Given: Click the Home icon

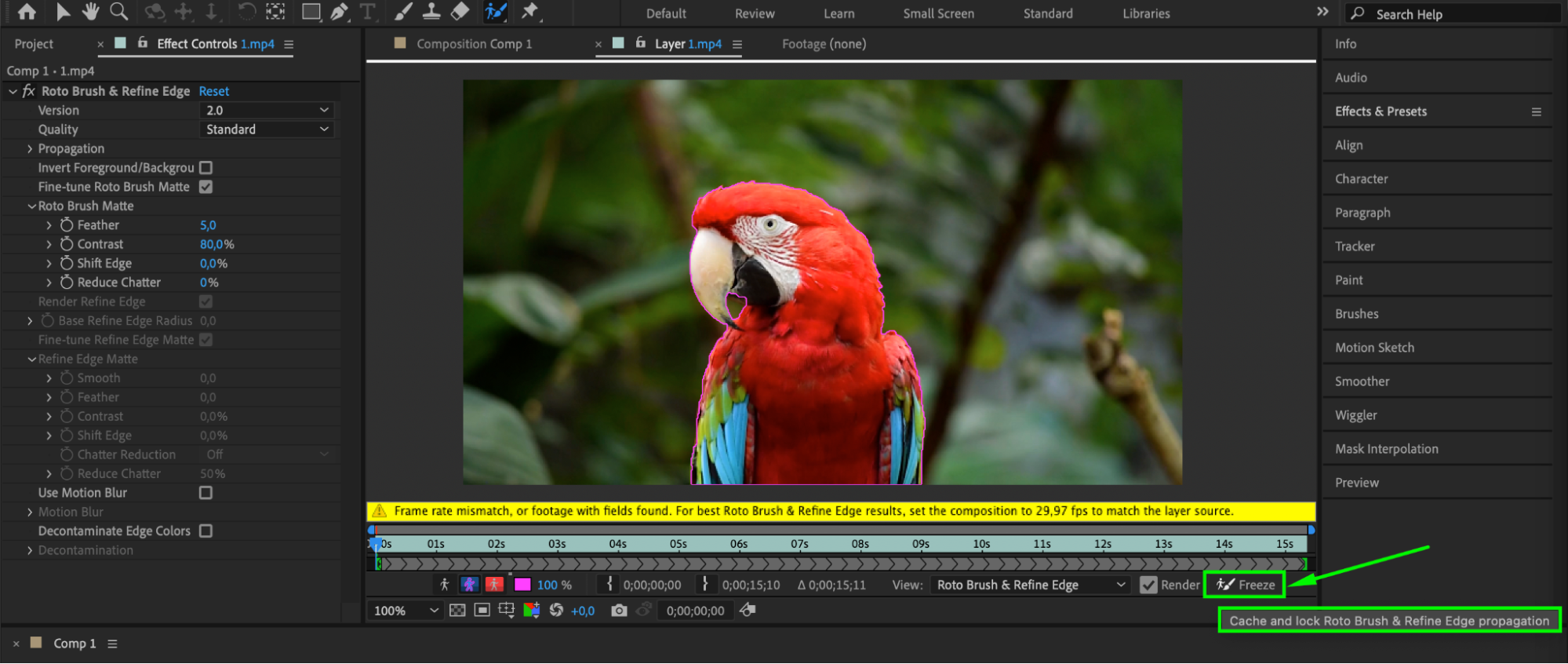Looking at the screenshot, I should tap(27, 12).
